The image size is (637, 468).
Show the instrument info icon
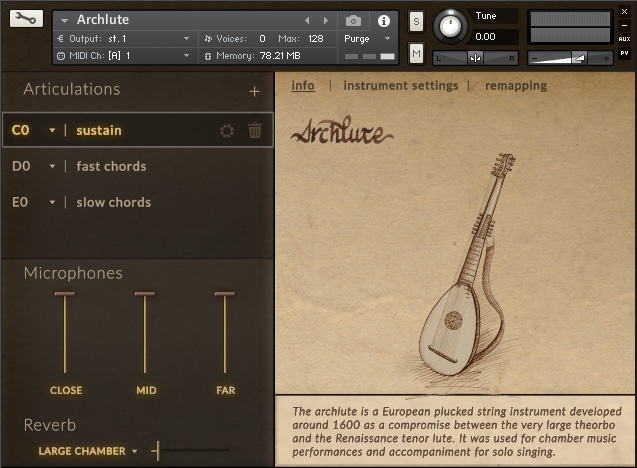pos(384,21)
